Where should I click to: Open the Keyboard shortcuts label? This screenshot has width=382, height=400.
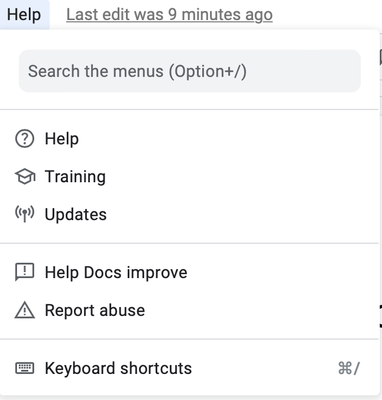(x=118, y=368)
